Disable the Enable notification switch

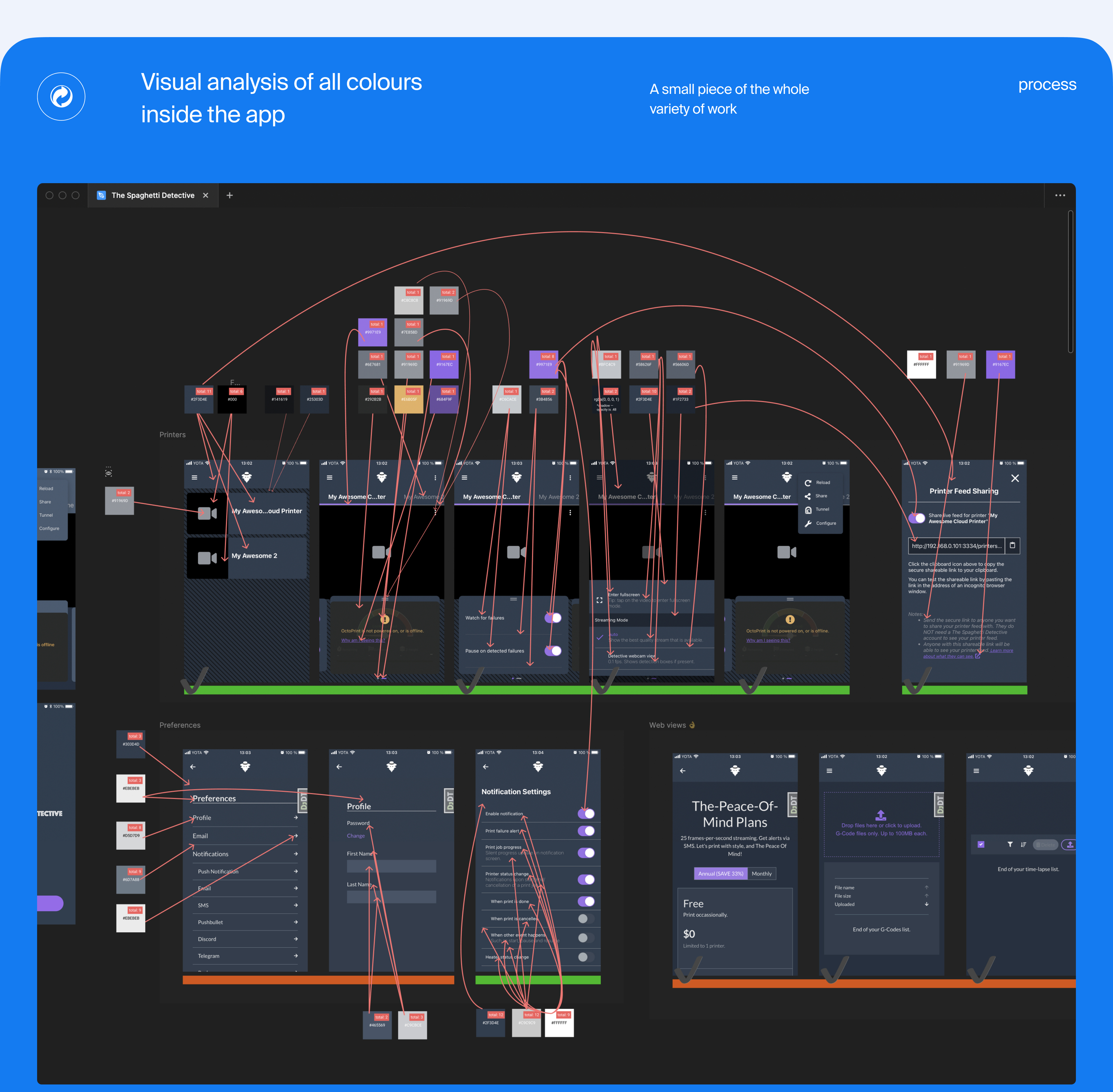586,813
